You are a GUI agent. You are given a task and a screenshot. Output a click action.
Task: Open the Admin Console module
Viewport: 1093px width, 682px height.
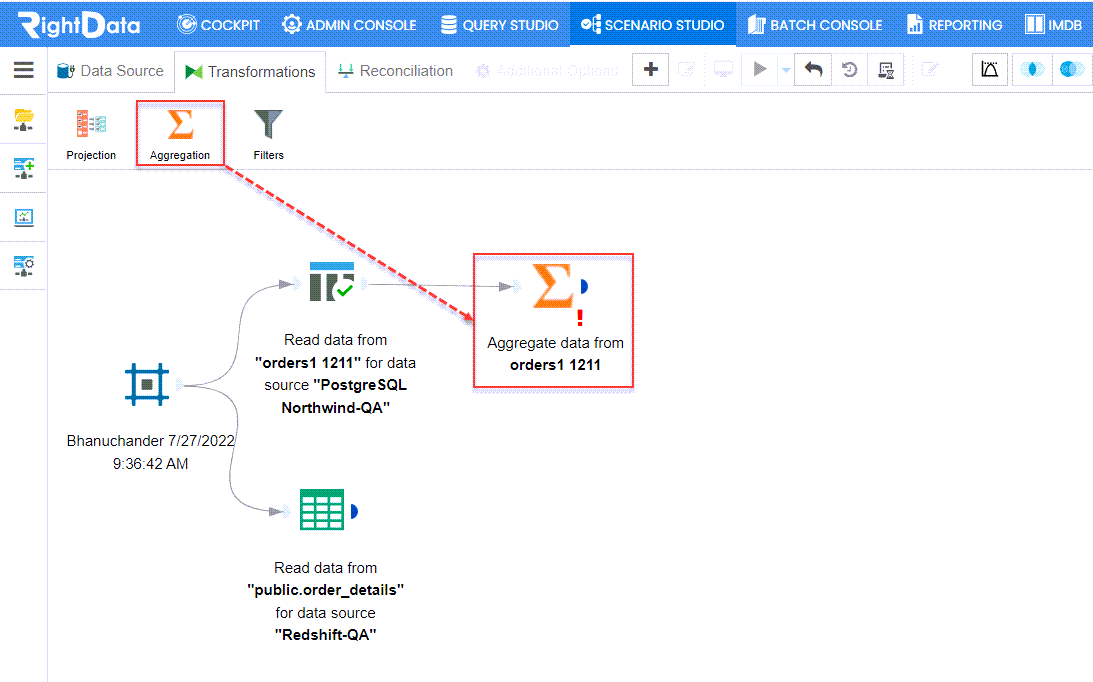pyautogui.click(x=349, y=25)
